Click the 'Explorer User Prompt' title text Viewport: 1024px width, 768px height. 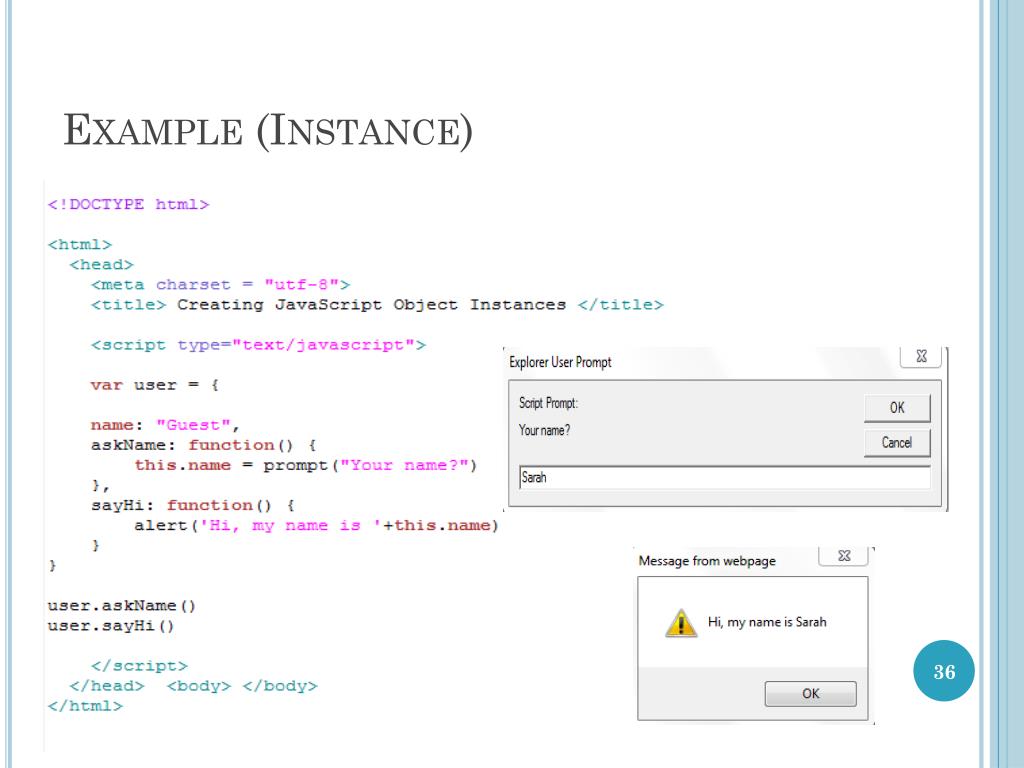pos(560,362)
